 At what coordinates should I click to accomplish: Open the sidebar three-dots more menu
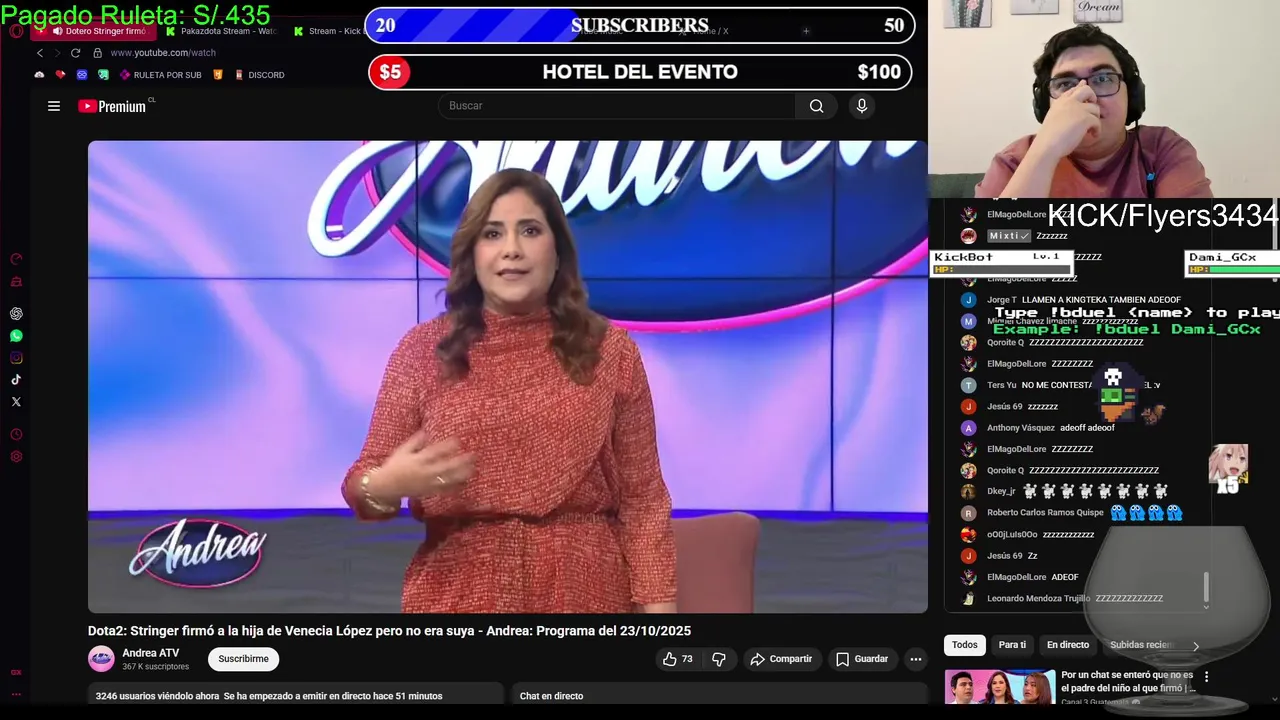[x=16, y=695]
